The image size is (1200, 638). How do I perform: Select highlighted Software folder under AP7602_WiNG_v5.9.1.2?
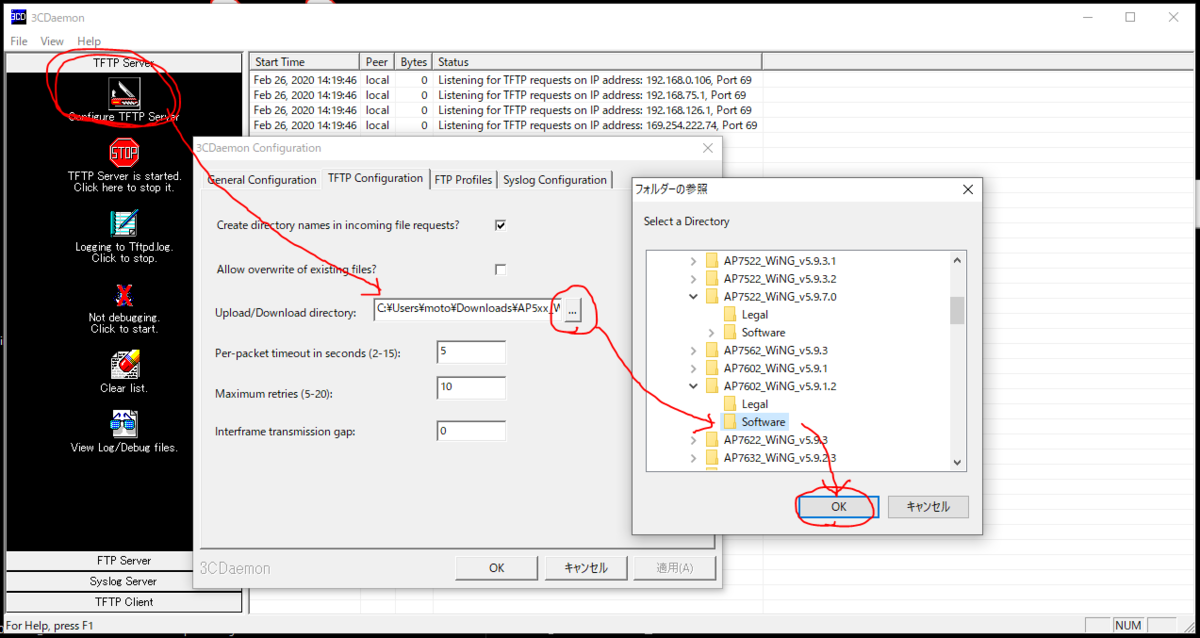click(763, 422)
